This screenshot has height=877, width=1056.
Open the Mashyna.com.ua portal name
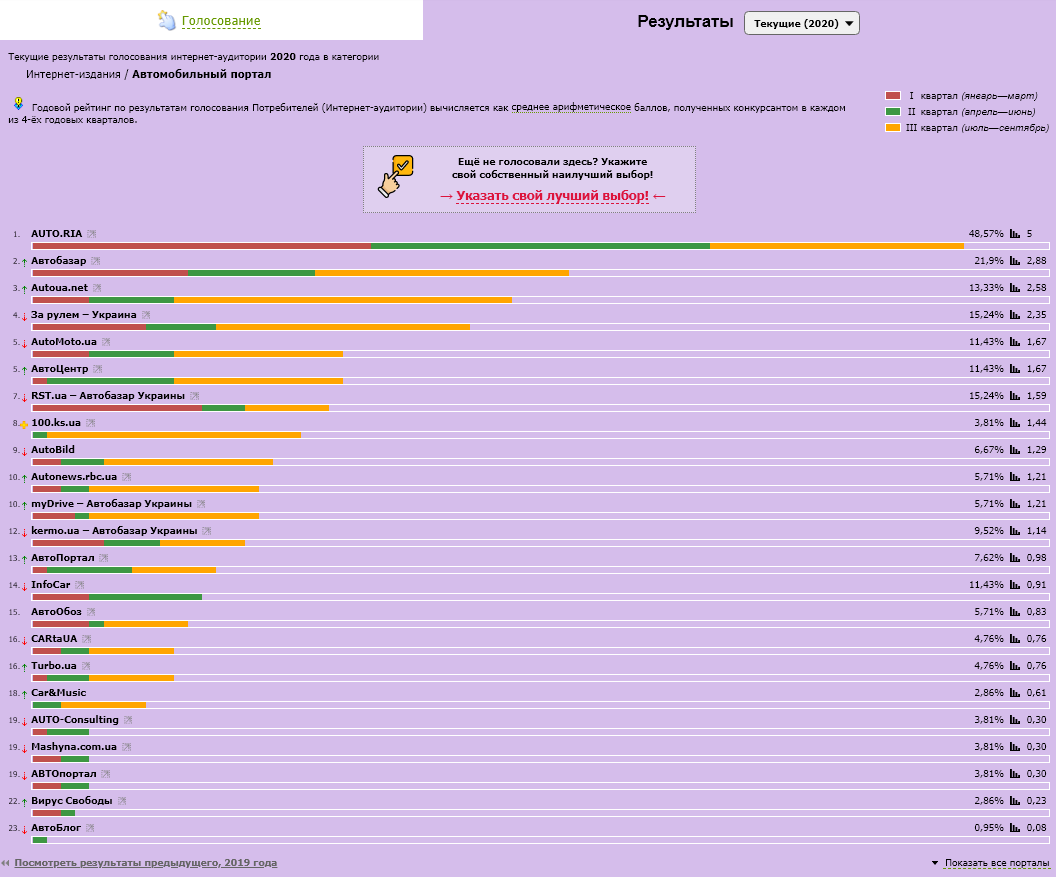point(74,746)
